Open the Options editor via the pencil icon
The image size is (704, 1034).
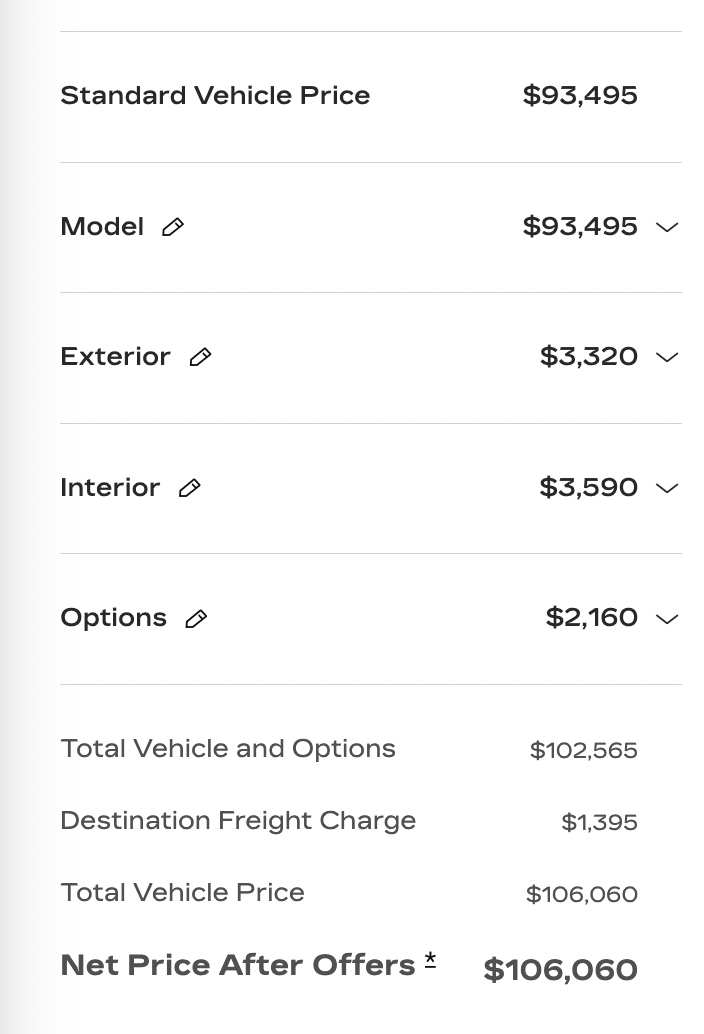click(x=196, y=619)
